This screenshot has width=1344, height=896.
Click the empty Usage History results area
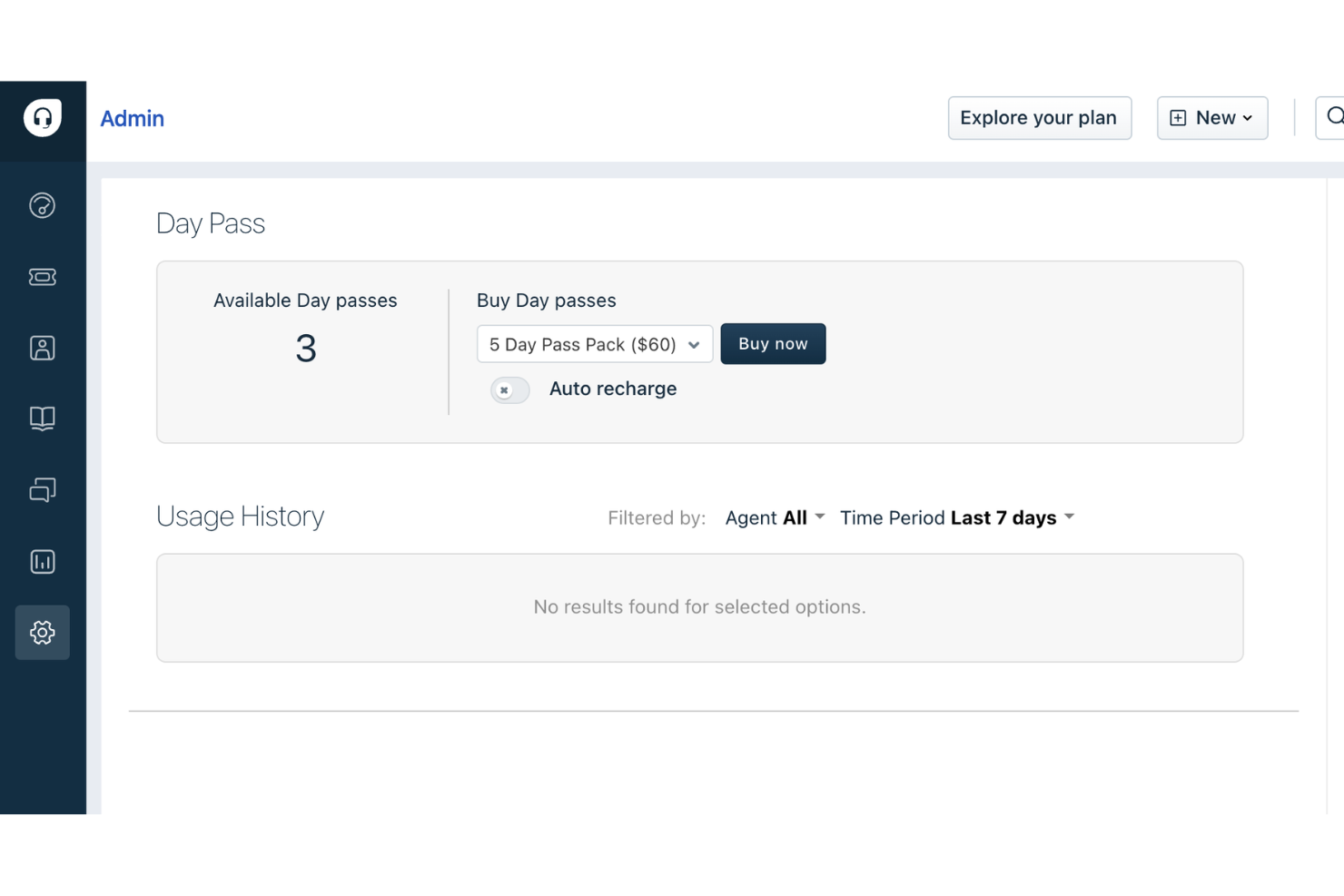point(699,606)
